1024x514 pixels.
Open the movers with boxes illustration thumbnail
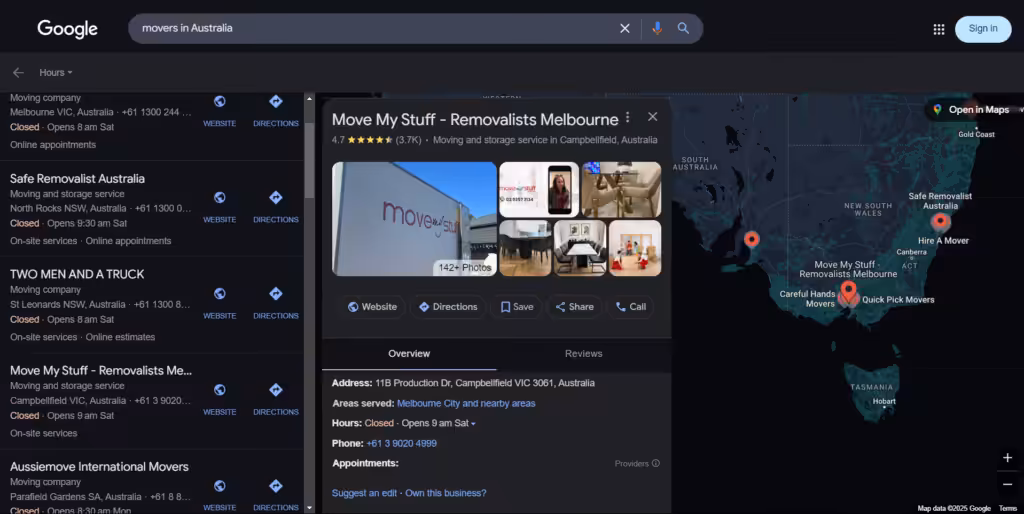pos(635,248)
